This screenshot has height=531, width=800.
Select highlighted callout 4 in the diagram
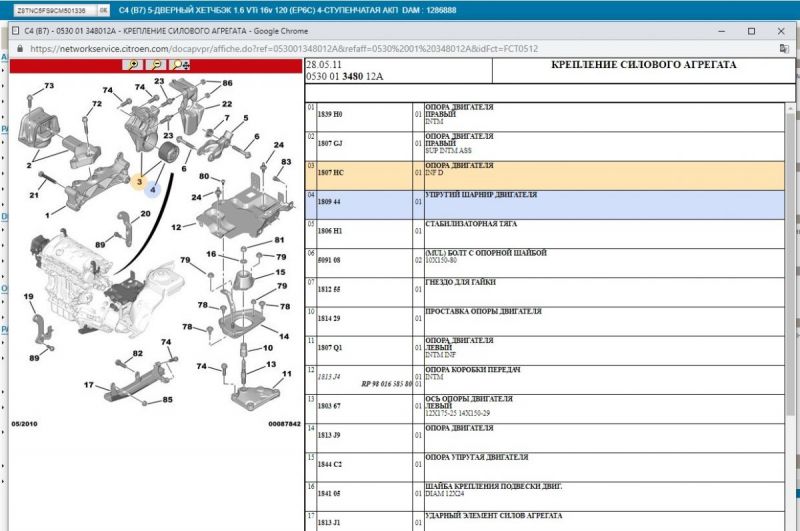coord(154,187)
